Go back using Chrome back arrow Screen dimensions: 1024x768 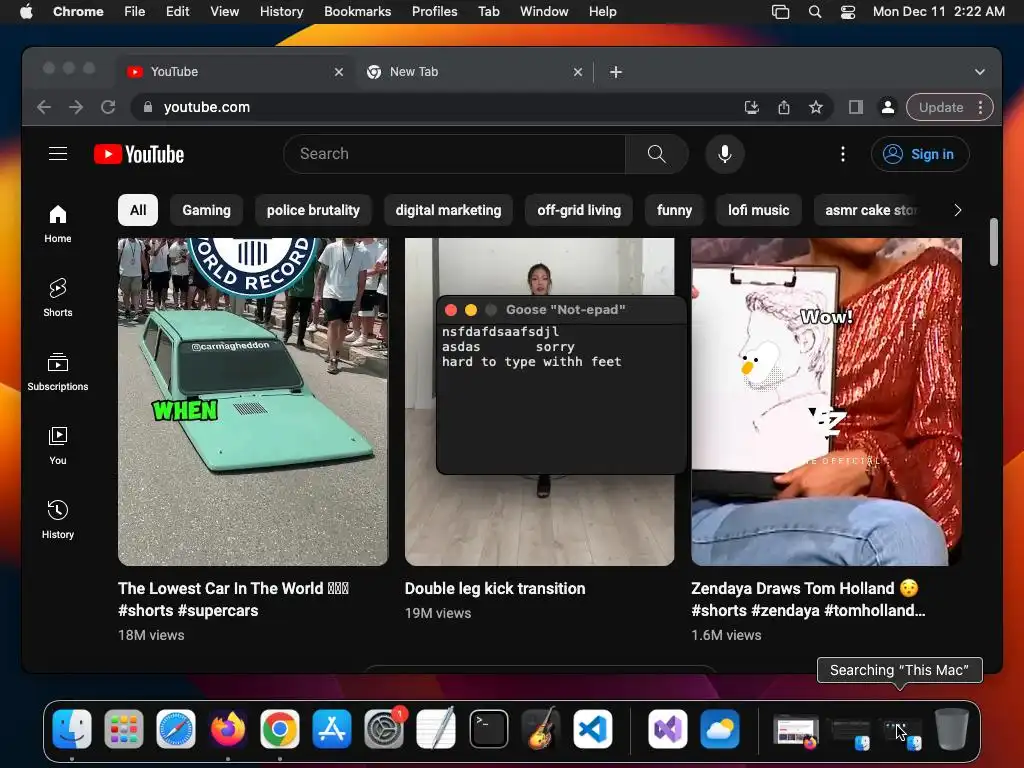click(44, 107)
